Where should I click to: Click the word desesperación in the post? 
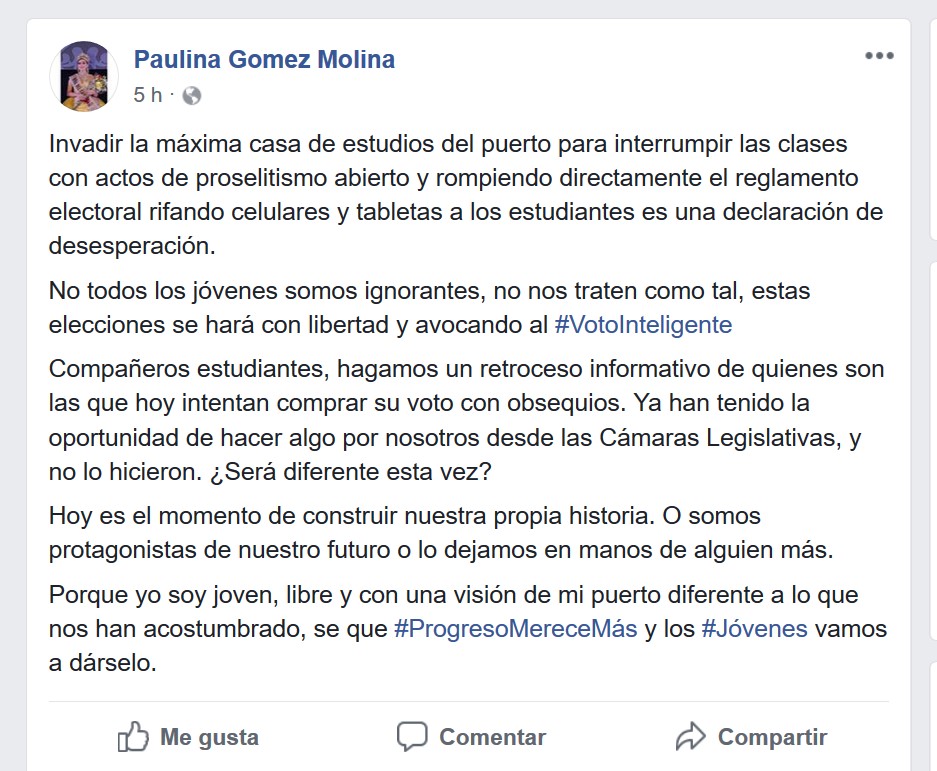131,246
